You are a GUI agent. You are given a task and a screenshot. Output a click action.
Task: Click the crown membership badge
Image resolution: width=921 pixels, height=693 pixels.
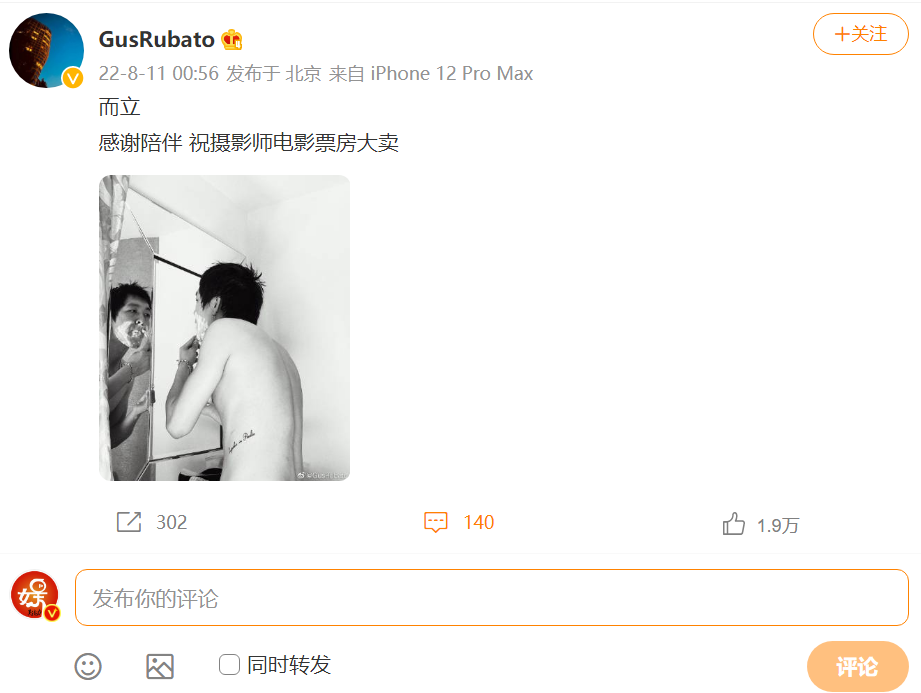coord(232,39)
